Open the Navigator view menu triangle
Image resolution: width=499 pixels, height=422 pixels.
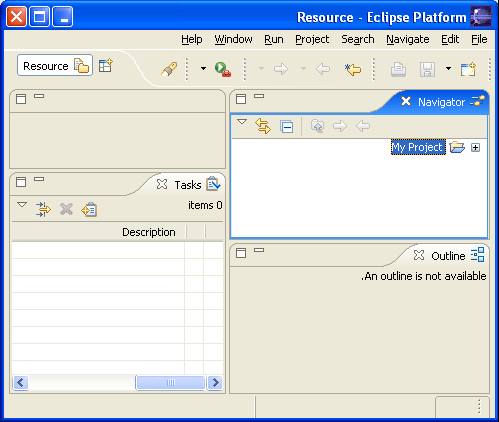point(242,122)
